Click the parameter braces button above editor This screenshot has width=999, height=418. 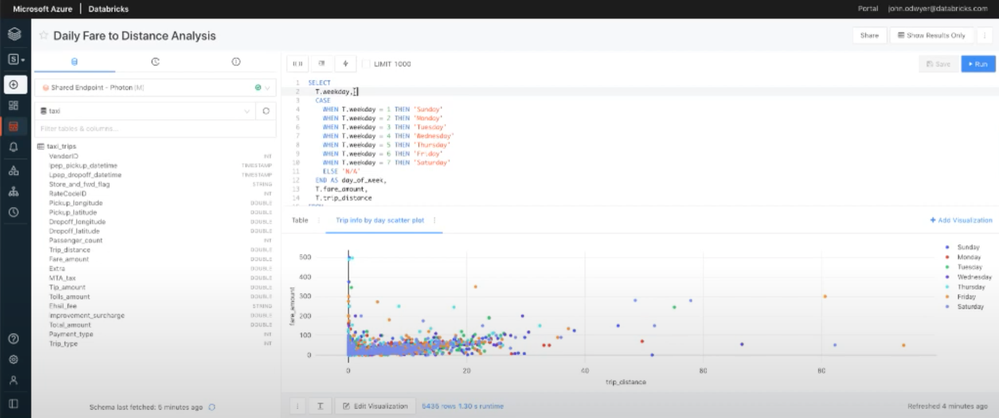[298, 64]
